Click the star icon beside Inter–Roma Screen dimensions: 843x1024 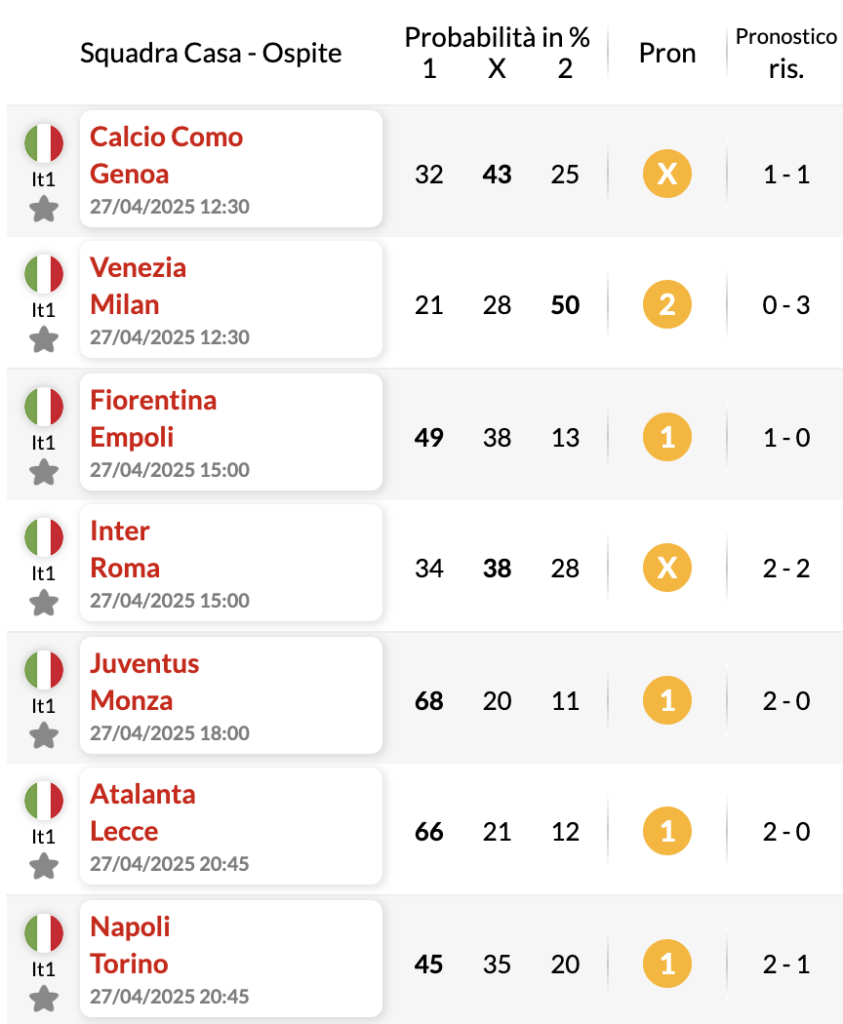44,603
